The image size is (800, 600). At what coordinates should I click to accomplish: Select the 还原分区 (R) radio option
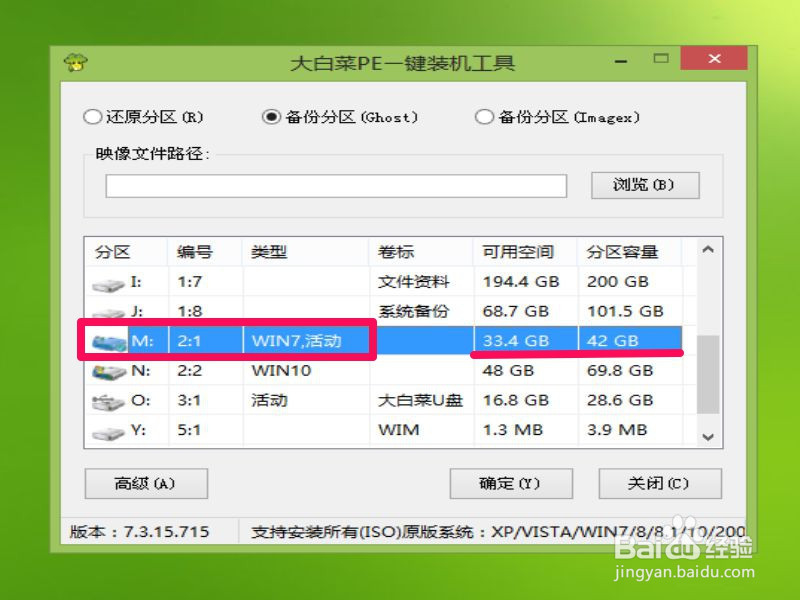click(x=143, y=117)
